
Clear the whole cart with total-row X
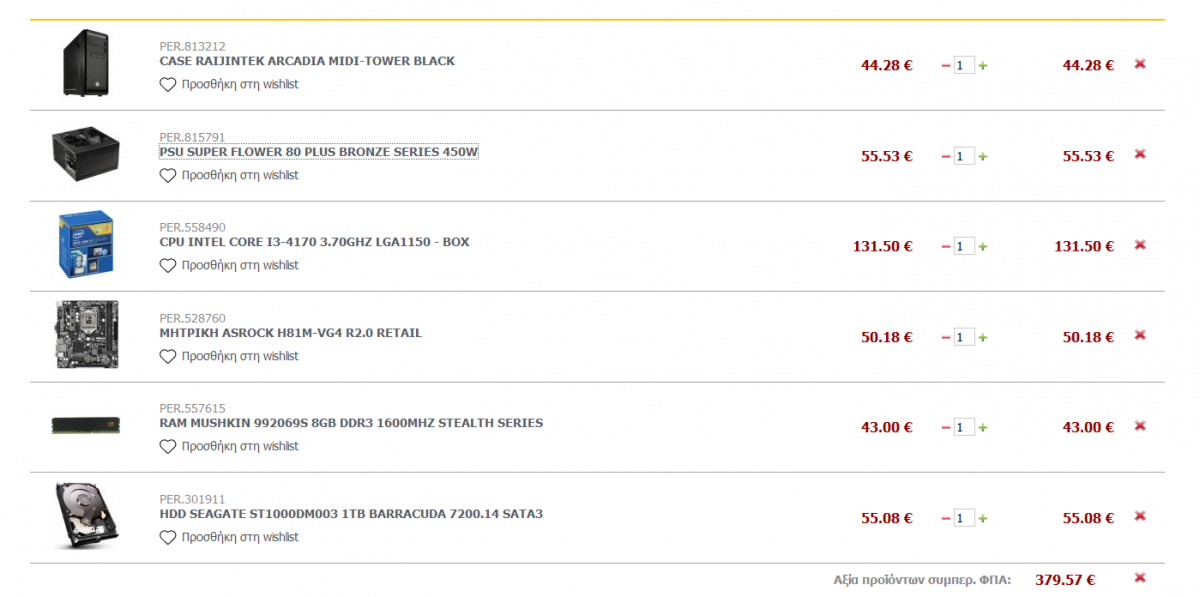tap(1139, 578)
